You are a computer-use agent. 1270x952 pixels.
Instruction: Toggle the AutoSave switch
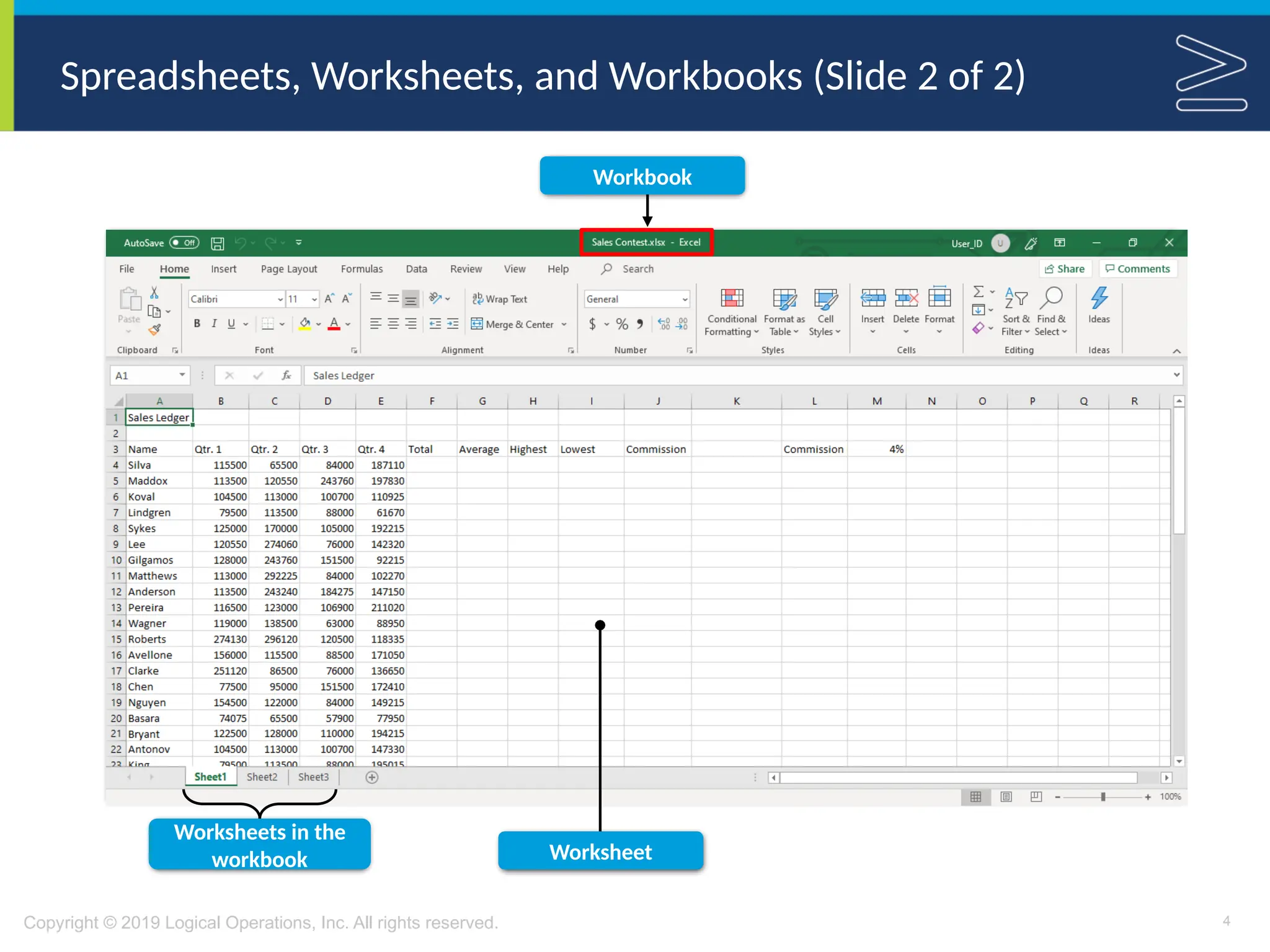(x=184, y=243)
